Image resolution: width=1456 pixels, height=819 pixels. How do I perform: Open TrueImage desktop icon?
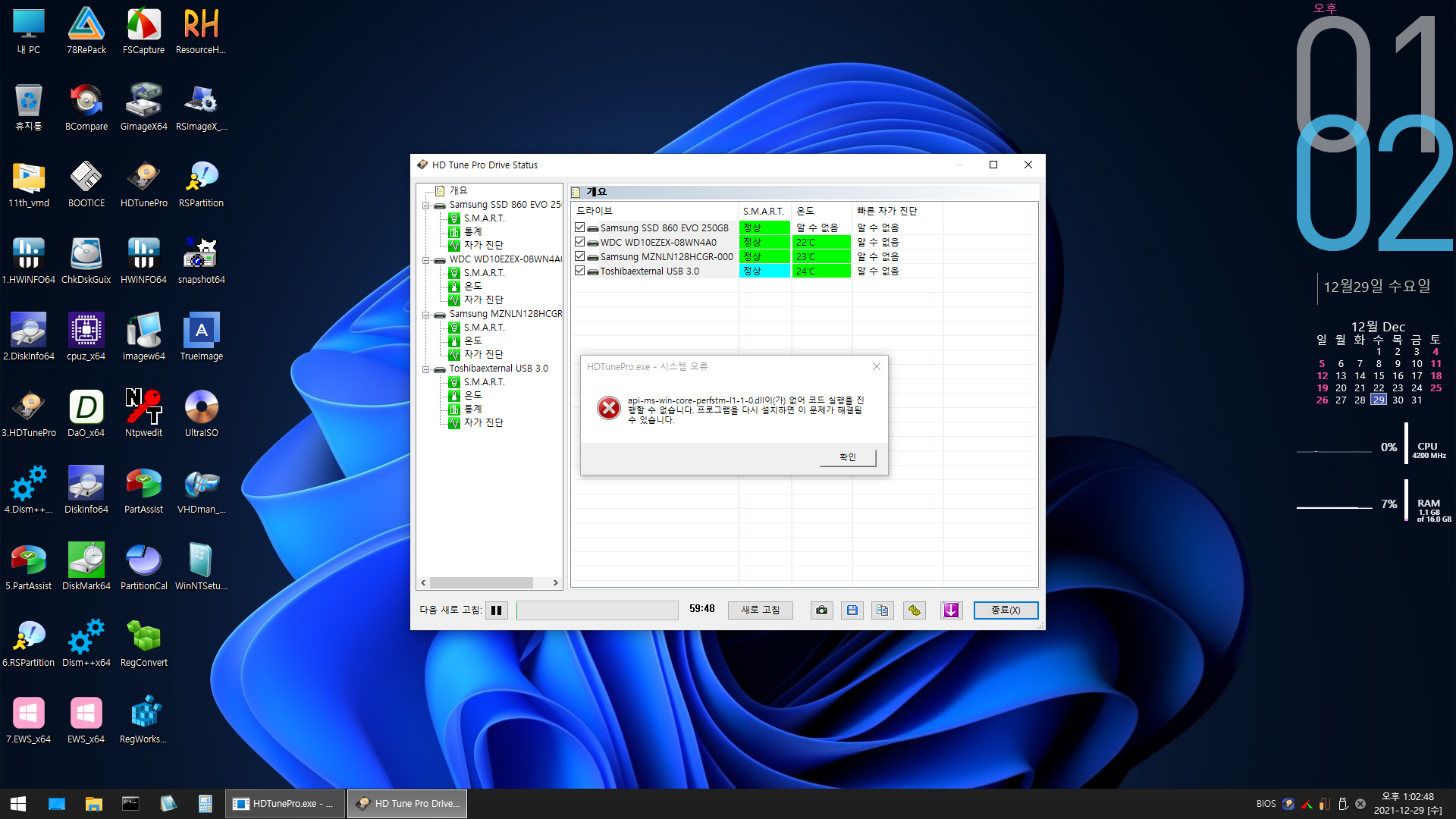pyautogui.click(x=201, y=337)
